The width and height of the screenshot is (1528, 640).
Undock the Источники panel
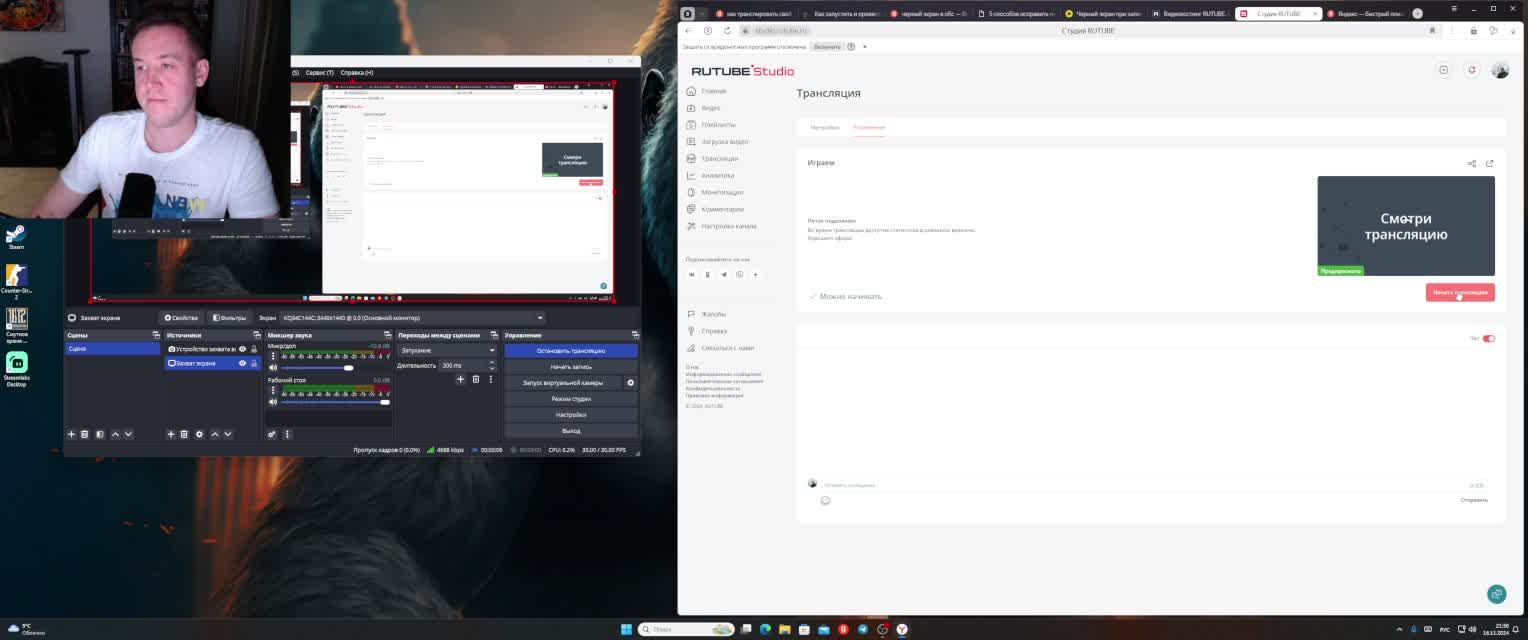coord(257,335)
